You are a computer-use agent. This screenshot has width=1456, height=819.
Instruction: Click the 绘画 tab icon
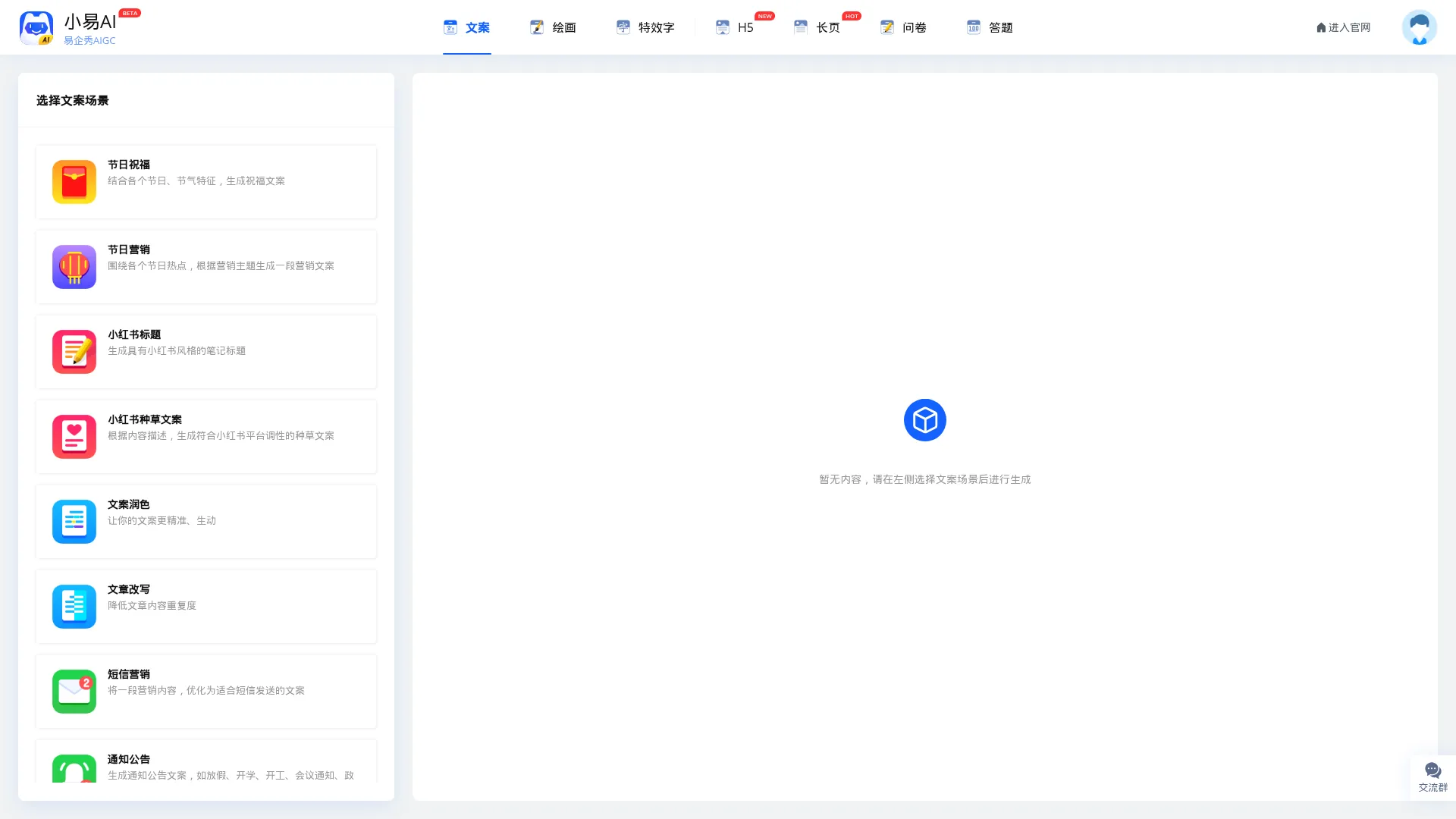[x=537, y=27]
